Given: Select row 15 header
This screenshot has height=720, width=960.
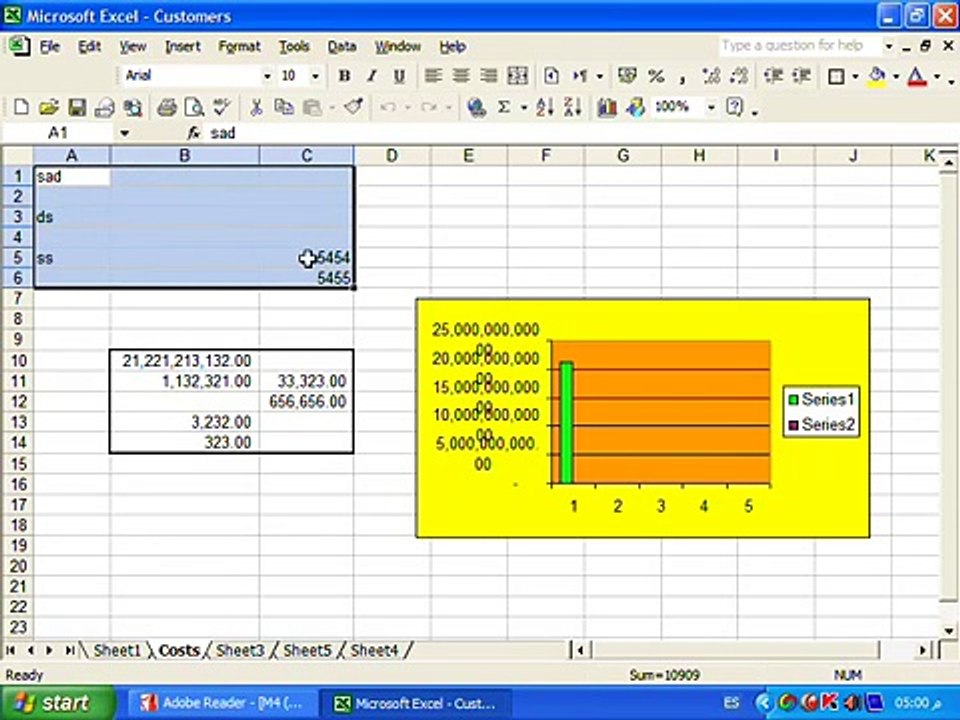Looking at the screenshot, I should pyautogui.click(x=18, y=463).
